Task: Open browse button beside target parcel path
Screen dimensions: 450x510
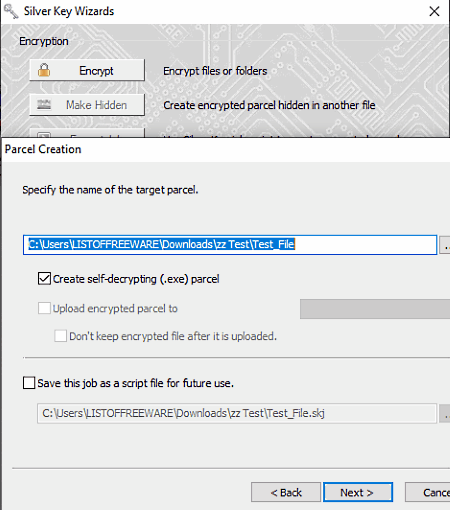Action: pos(445,245)
